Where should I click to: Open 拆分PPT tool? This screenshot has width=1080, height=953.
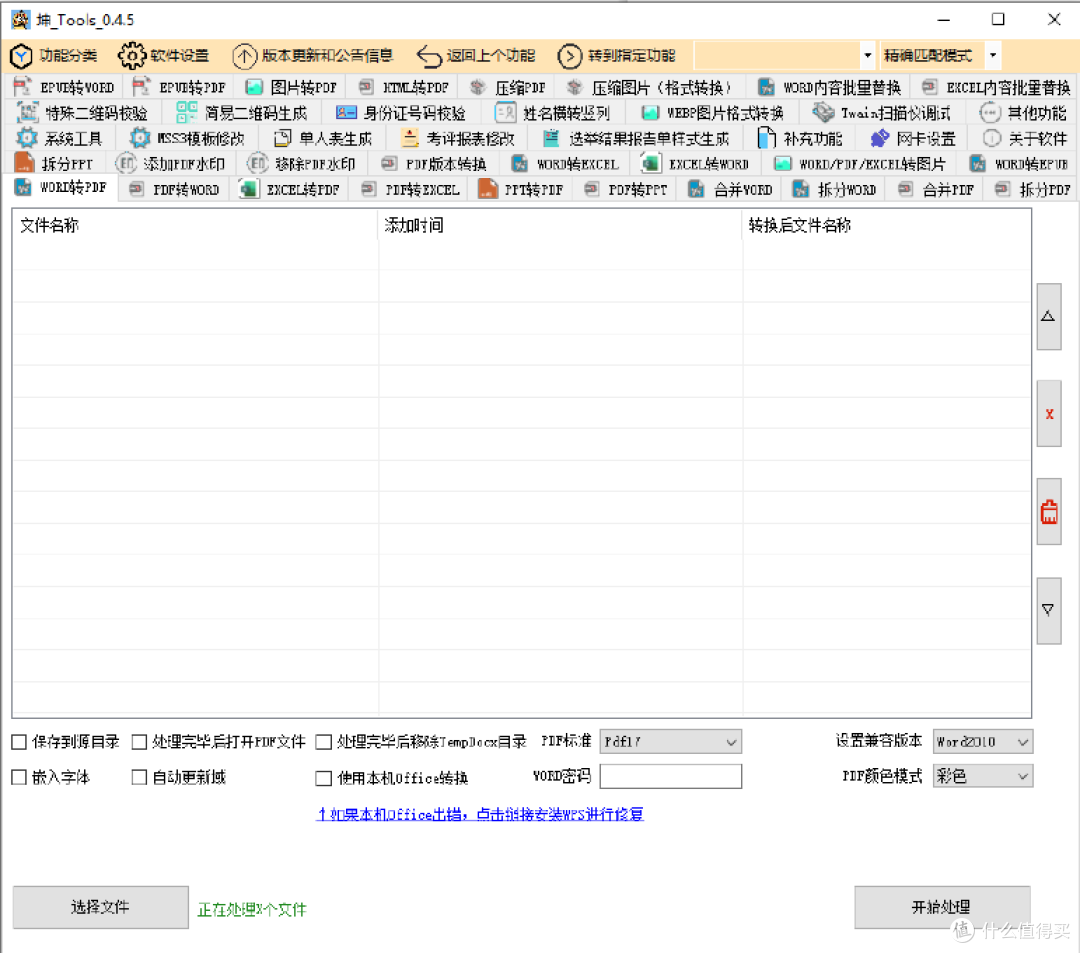point(54,164)
